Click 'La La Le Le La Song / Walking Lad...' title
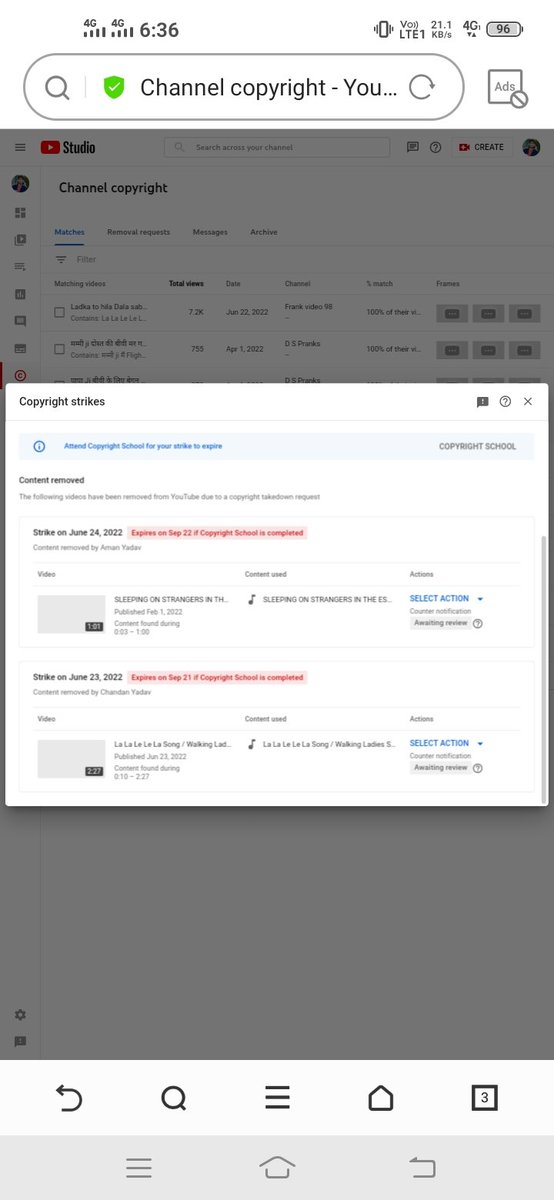The height and width of the screenshot is (1200, 554). tap(172, 745)
